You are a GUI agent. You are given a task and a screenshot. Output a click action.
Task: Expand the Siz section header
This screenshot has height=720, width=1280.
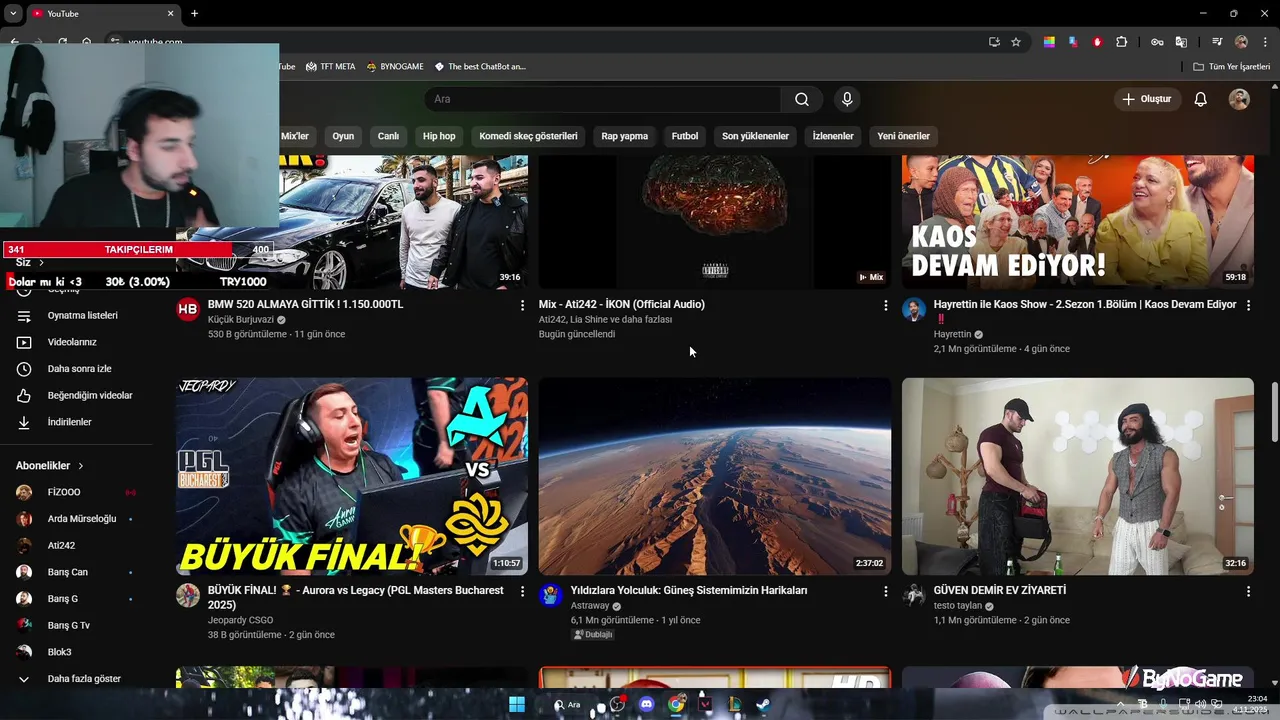pos(30,262)
